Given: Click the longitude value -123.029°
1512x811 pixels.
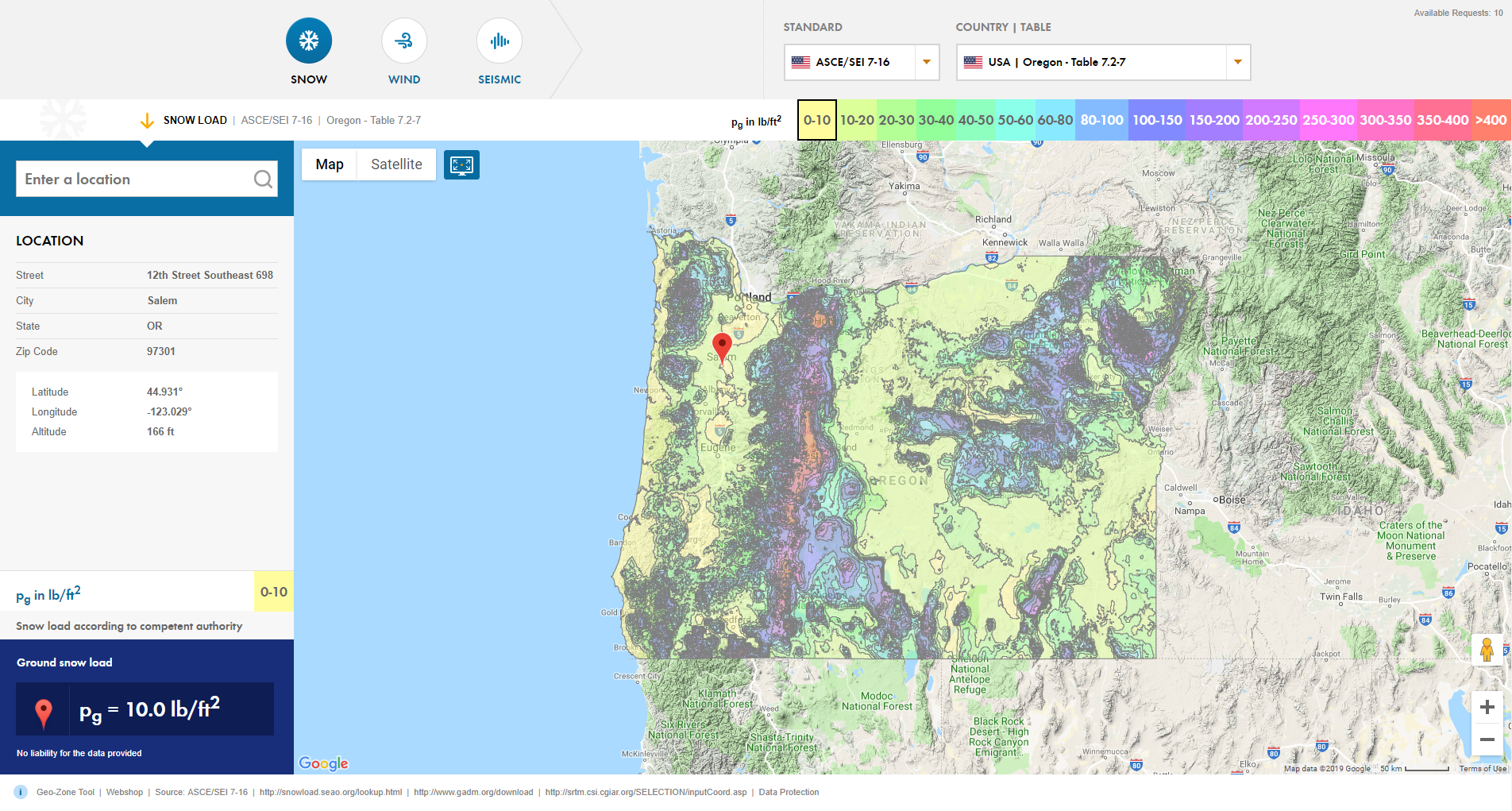Looking at the screenshot, I should tap(169, 411).
